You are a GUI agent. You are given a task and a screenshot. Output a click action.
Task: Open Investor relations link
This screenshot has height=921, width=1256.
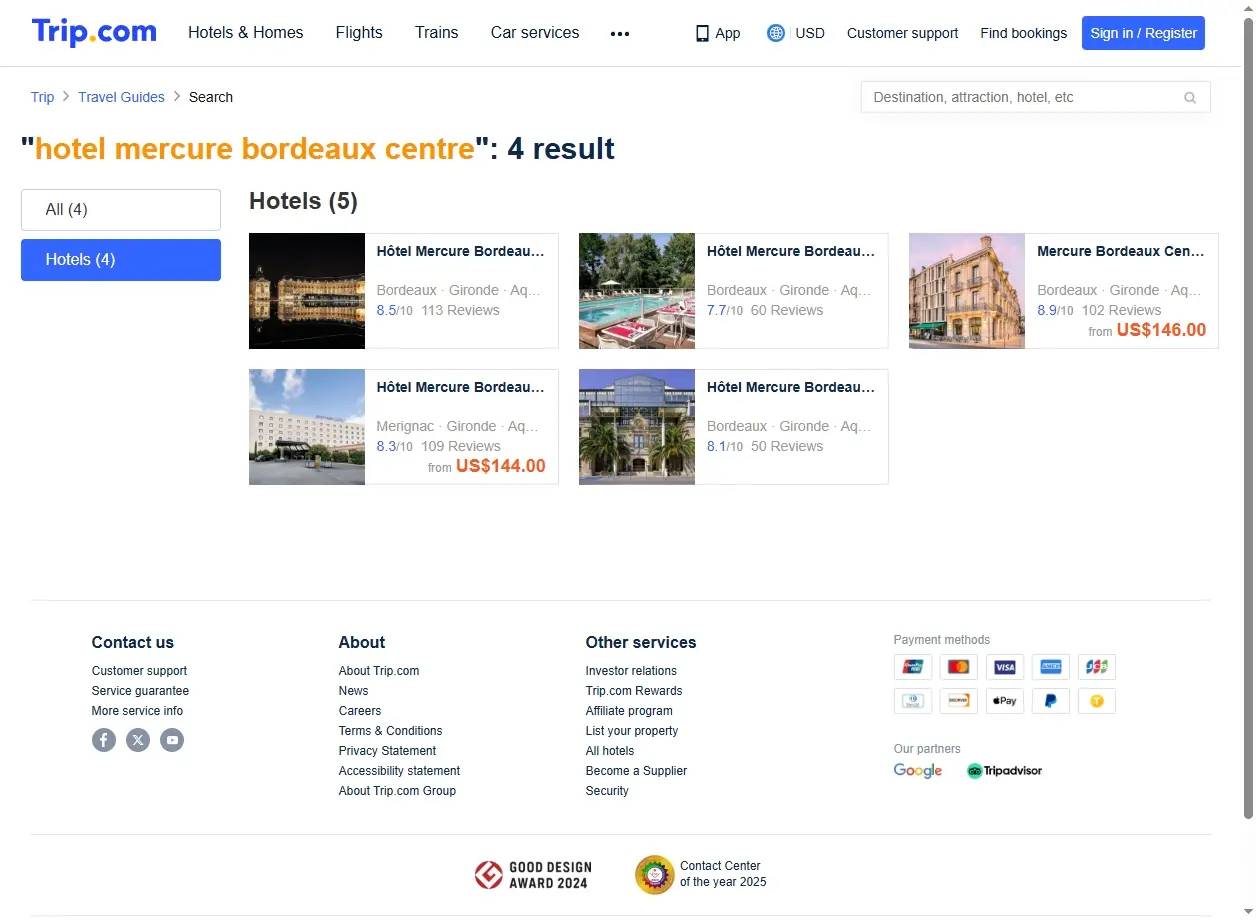[631, 671]
